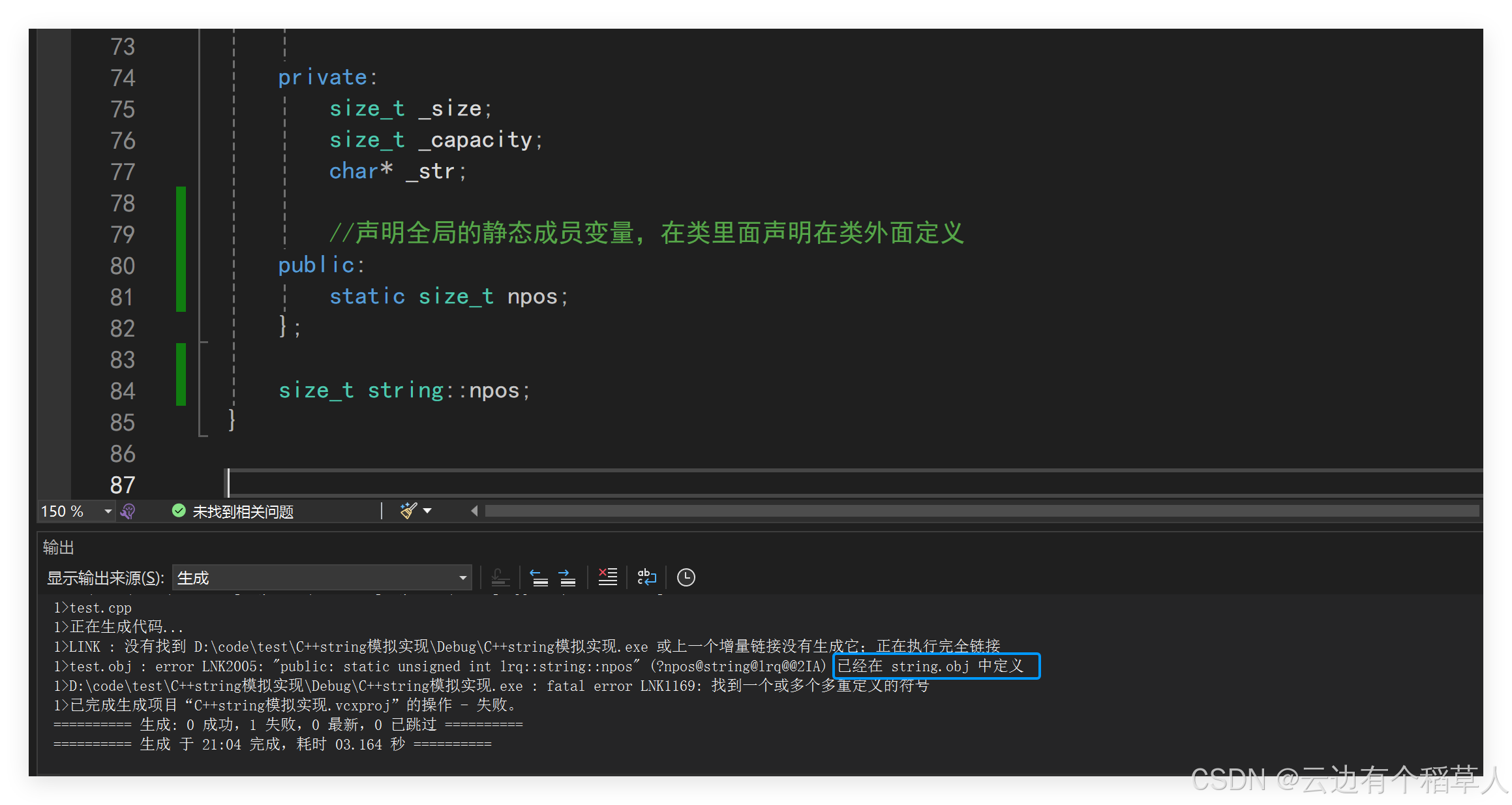
Task: Click the static size_t npos; code line
Action: pos(449,297)
